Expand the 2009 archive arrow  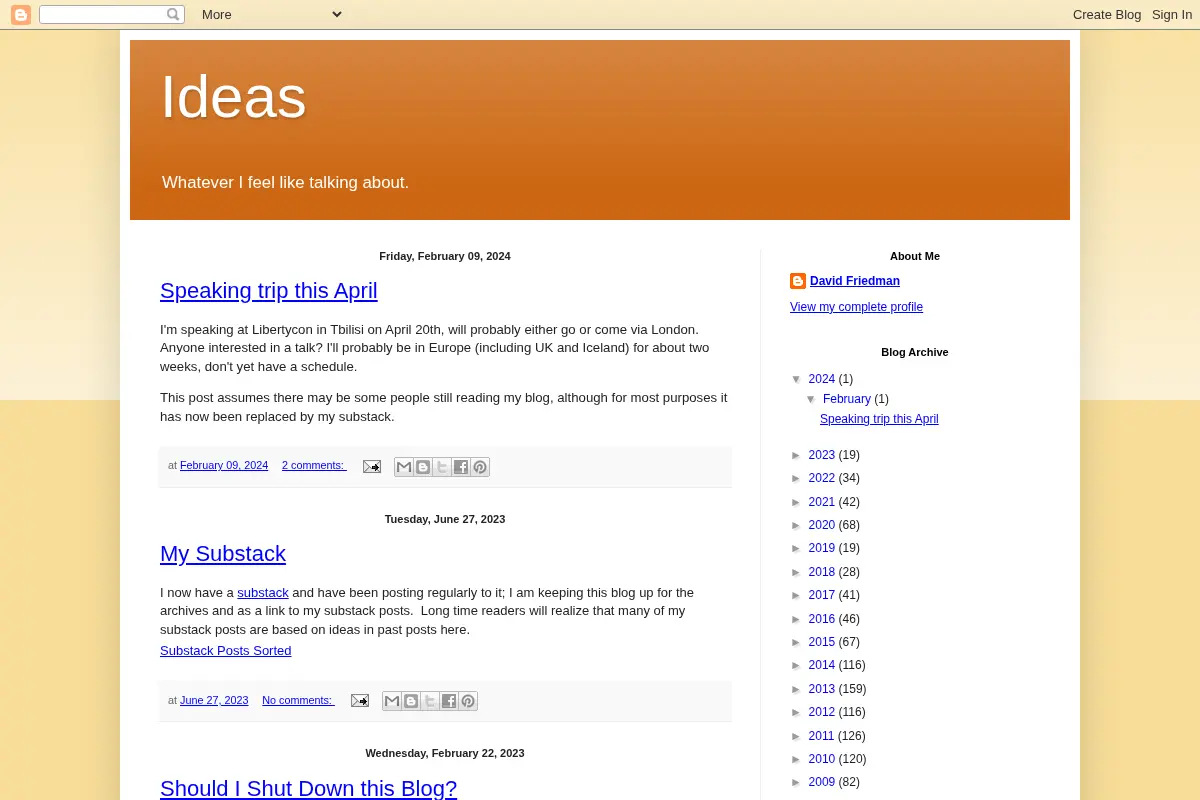(x=797, y=782)
